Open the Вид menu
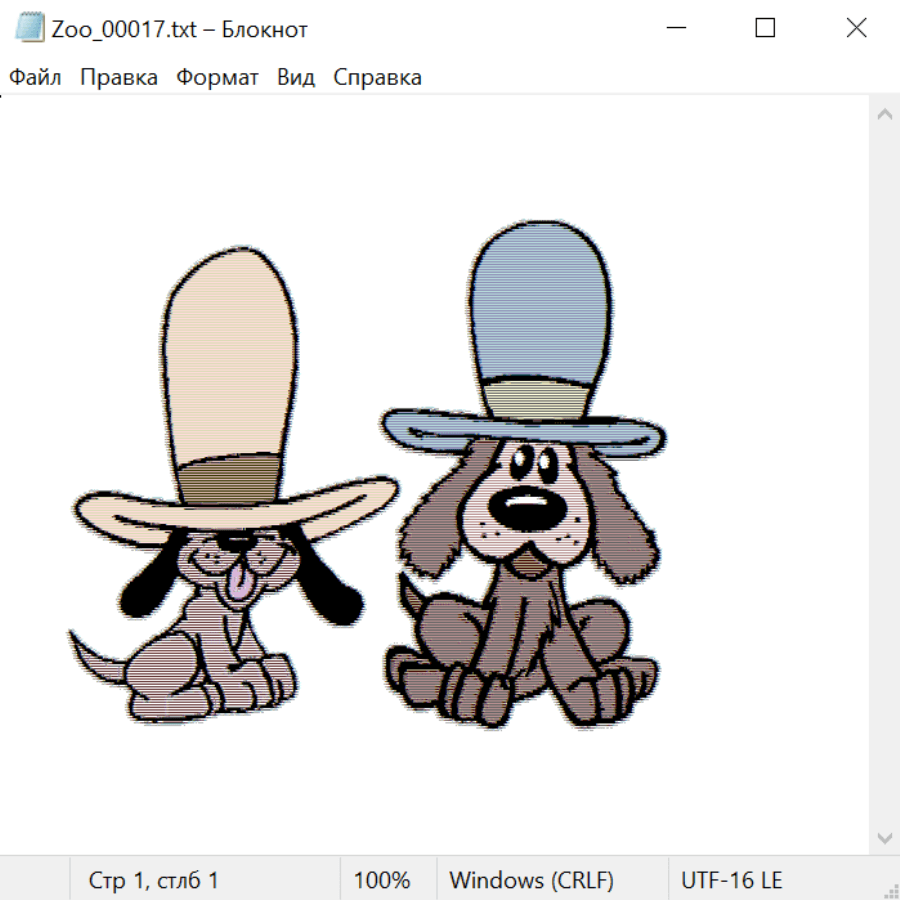The width and height of the screenshot is (900, 900). [x=296, y=78]
